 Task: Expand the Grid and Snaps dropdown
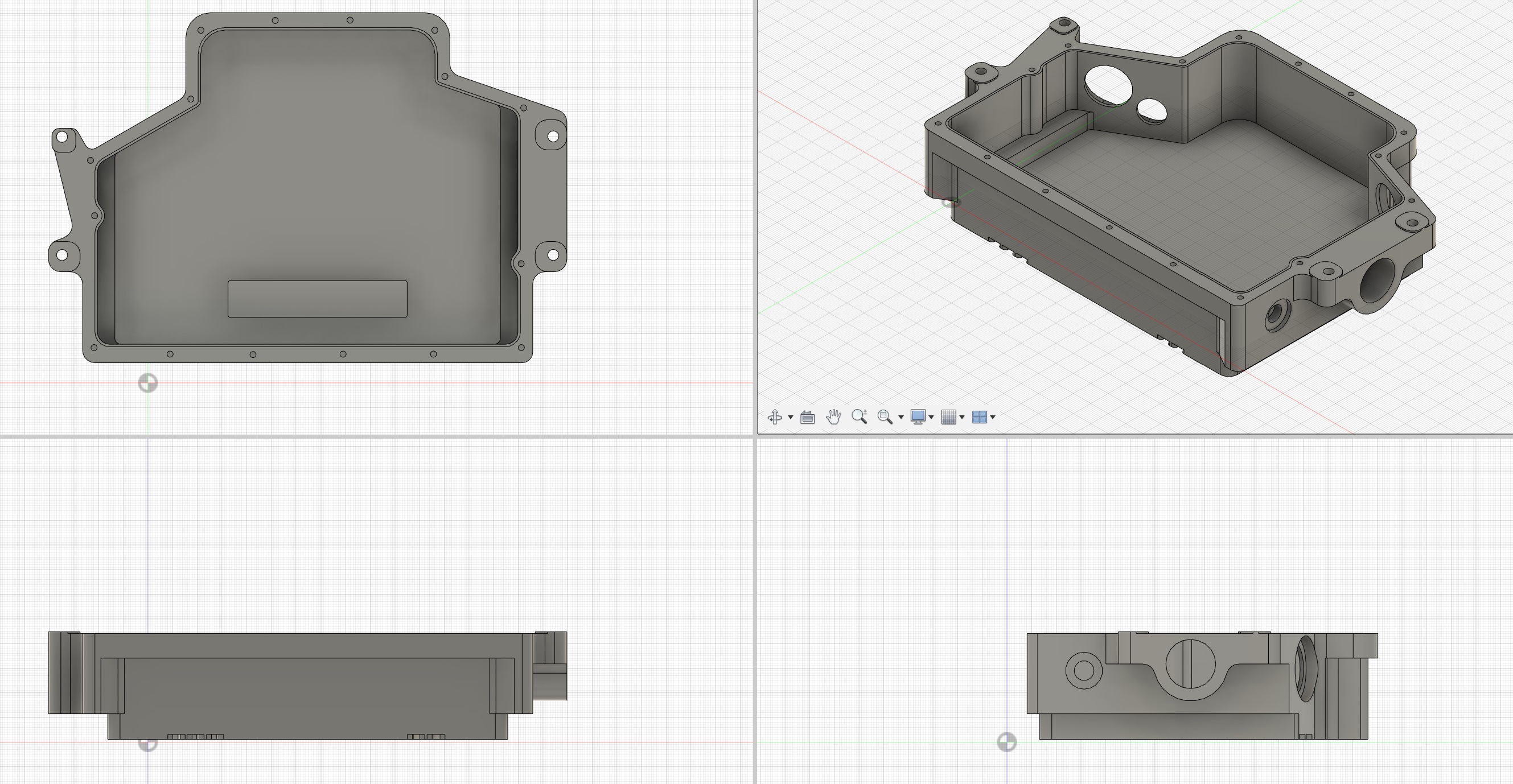click(x=963, y=418)
